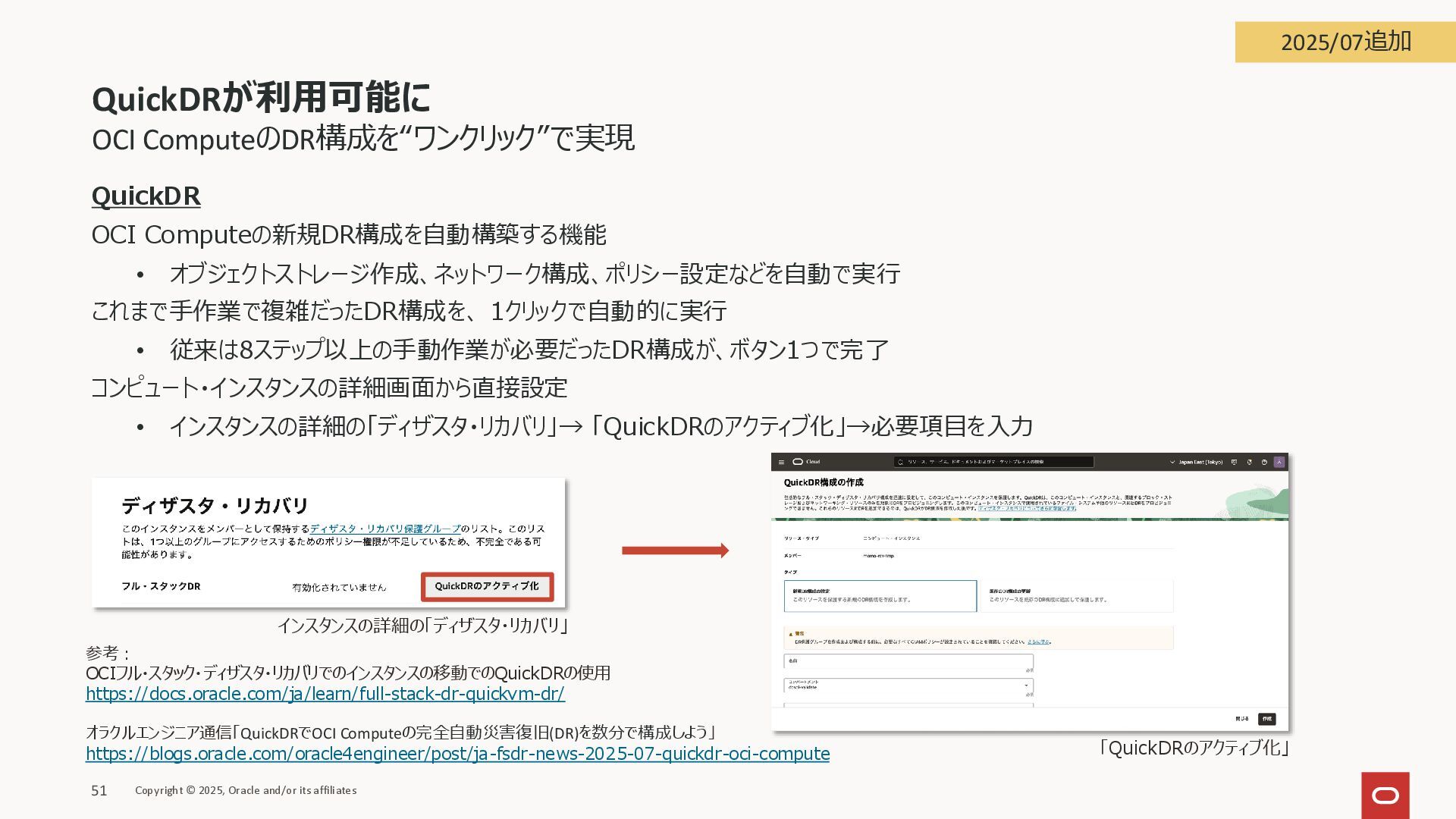Open the 'ディザスタ・リカバリ保護グループ' link
The width and height of the screenshot is (1456, 819).
385,529
